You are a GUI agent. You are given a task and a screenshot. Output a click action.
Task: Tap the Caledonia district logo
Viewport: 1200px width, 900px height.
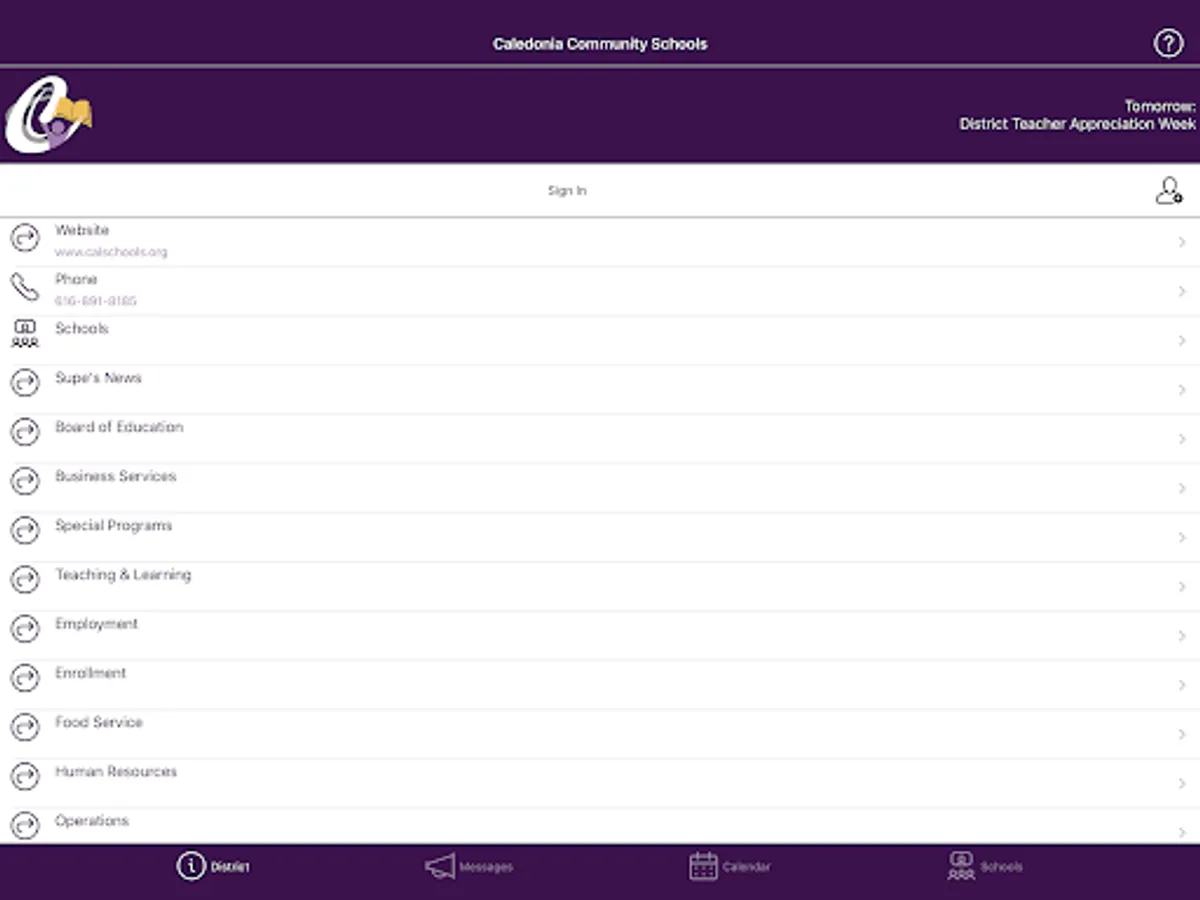(x=48, y=114)
